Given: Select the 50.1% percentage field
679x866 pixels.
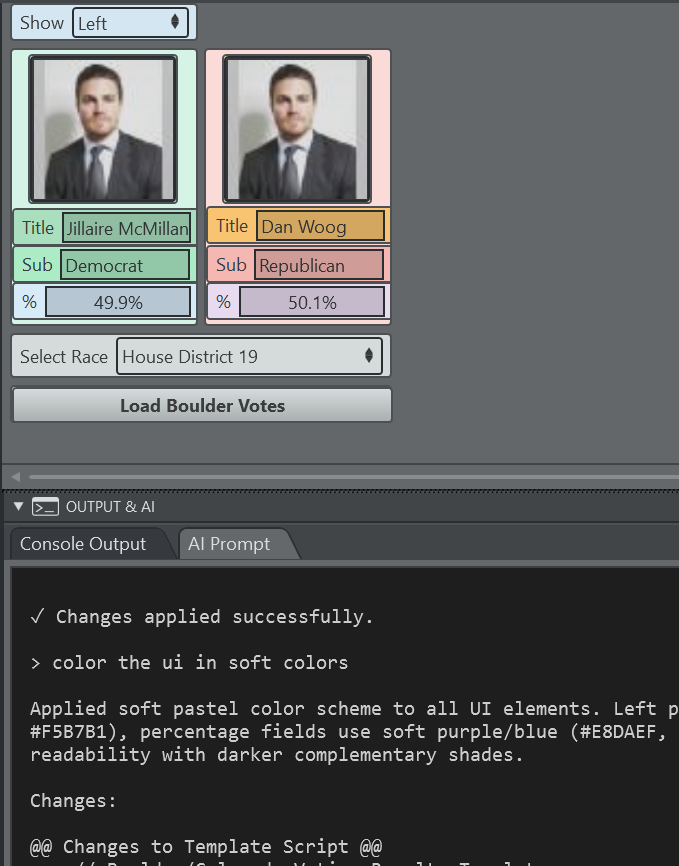Looking at the screenshot, I should (312, 302).
